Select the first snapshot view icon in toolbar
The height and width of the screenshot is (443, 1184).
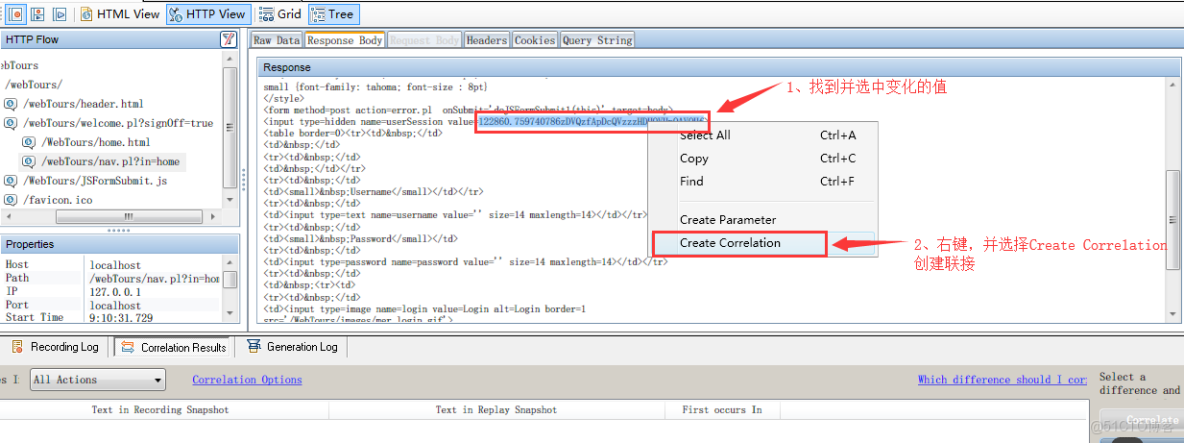15,14
